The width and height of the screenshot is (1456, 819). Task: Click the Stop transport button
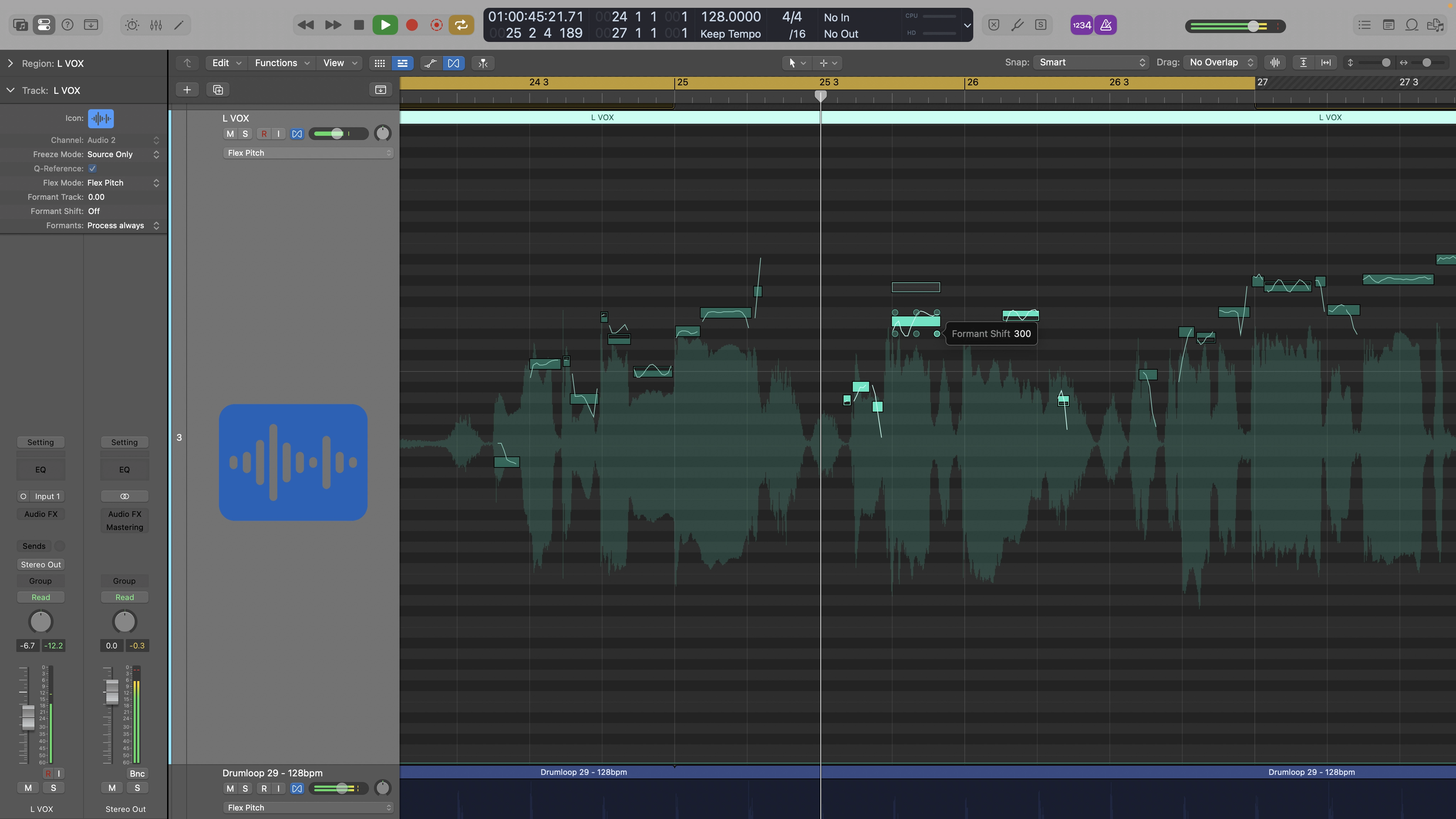(x=359, y=25)
